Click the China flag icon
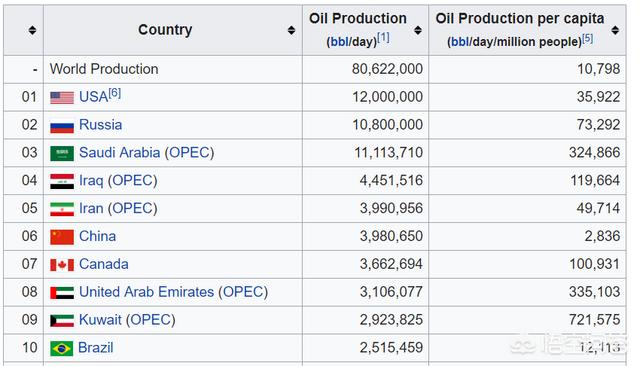 coord(62,237)
